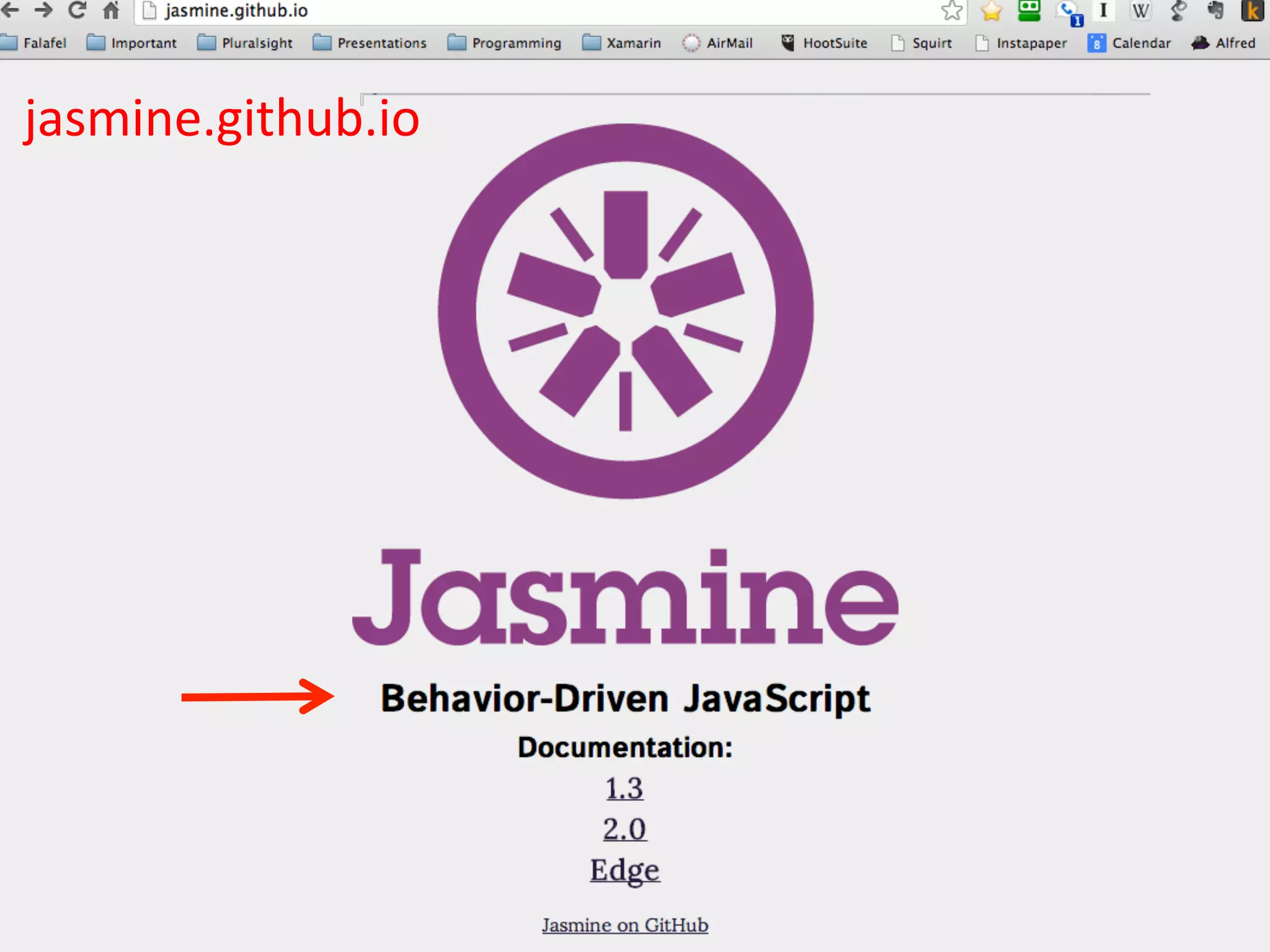This screenshot has width=1270, height=952.
Task: Open the Pluralsight bookmarks folder
Action: pos(244,43)
